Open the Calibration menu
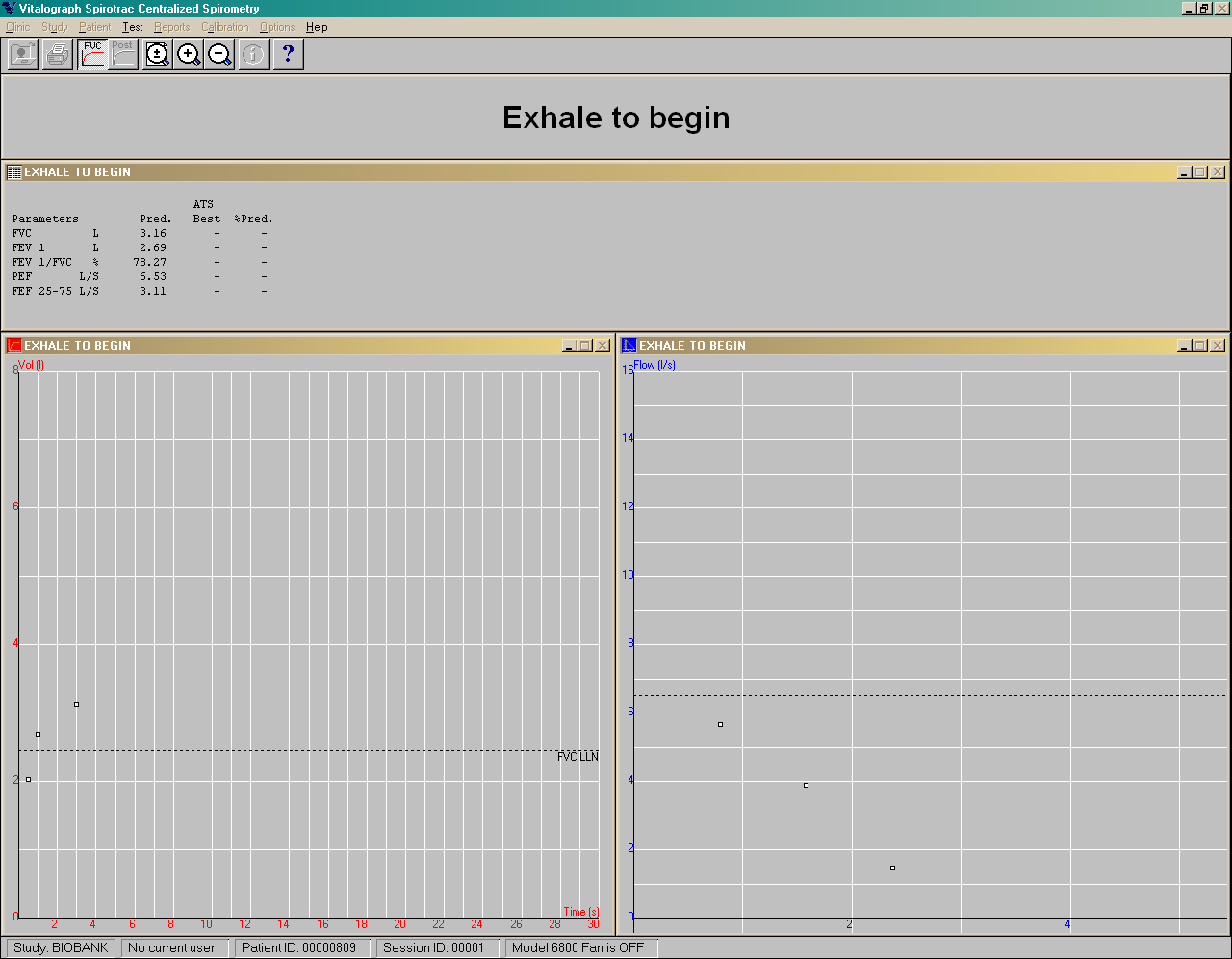 pyautogui.click(x=224, y=27)
